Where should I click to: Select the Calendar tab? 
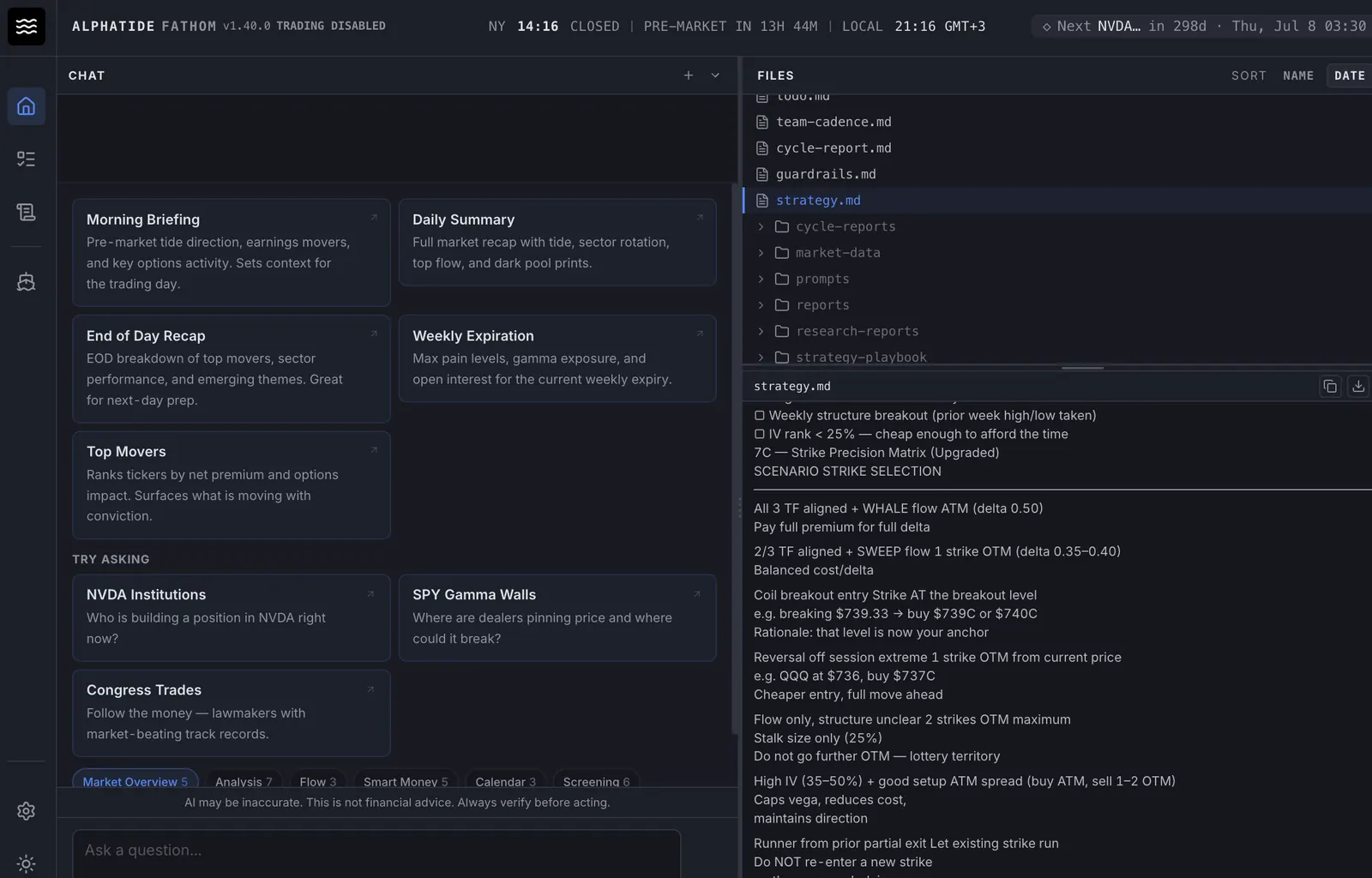click(x=506, y=780)
